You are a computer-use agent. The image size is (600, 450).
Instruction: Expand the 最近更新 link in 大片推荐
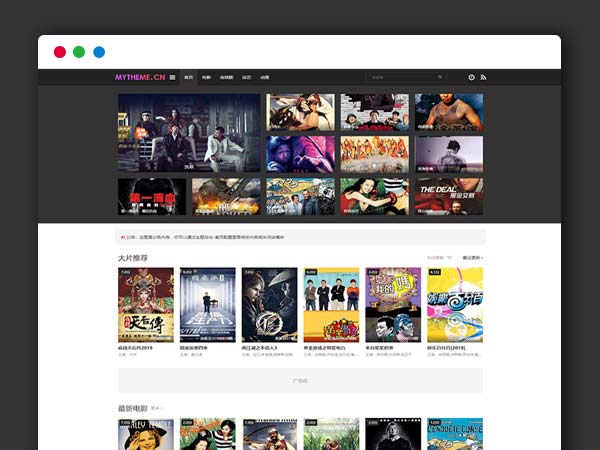pos(472,258)
